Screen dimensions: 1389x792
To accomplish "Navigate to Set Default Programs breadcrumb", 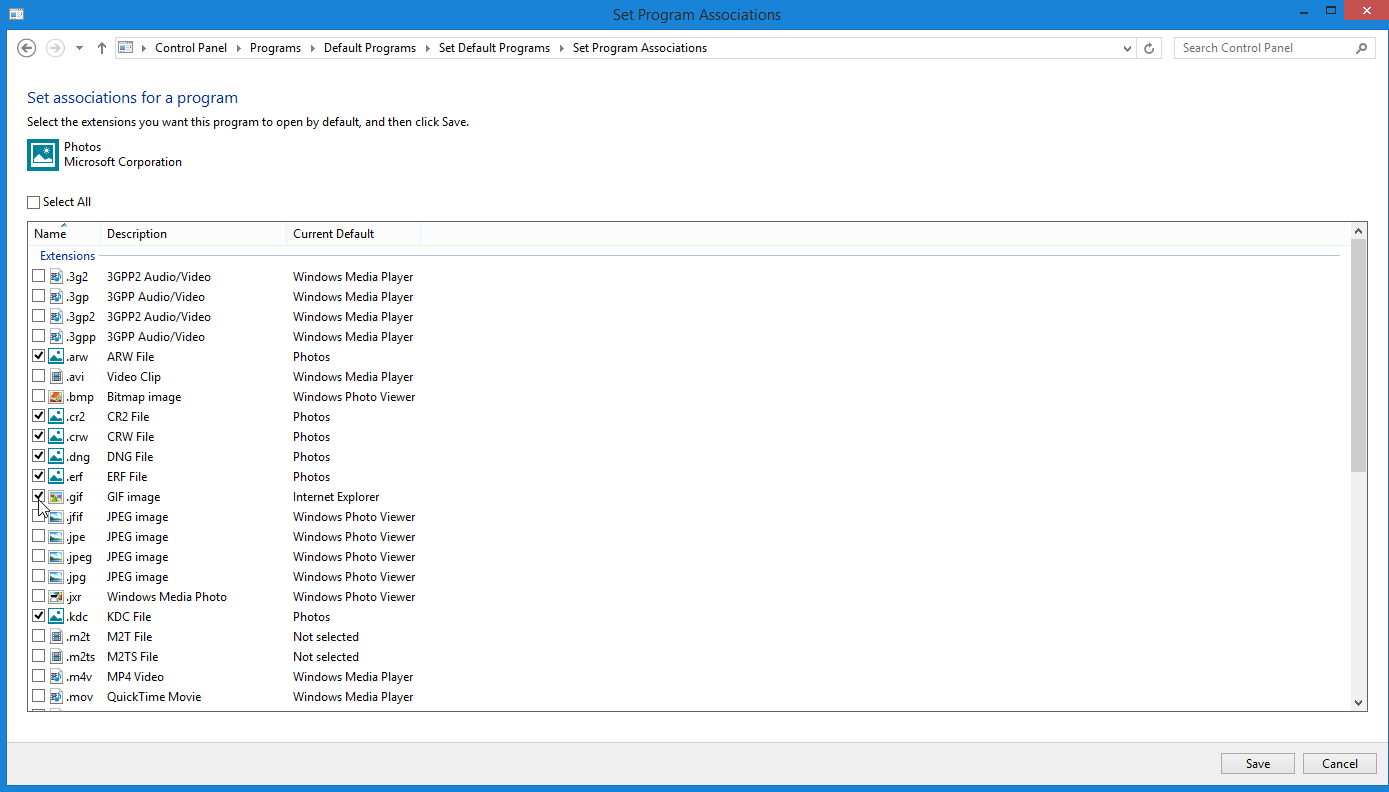I will tap(494, 48).
